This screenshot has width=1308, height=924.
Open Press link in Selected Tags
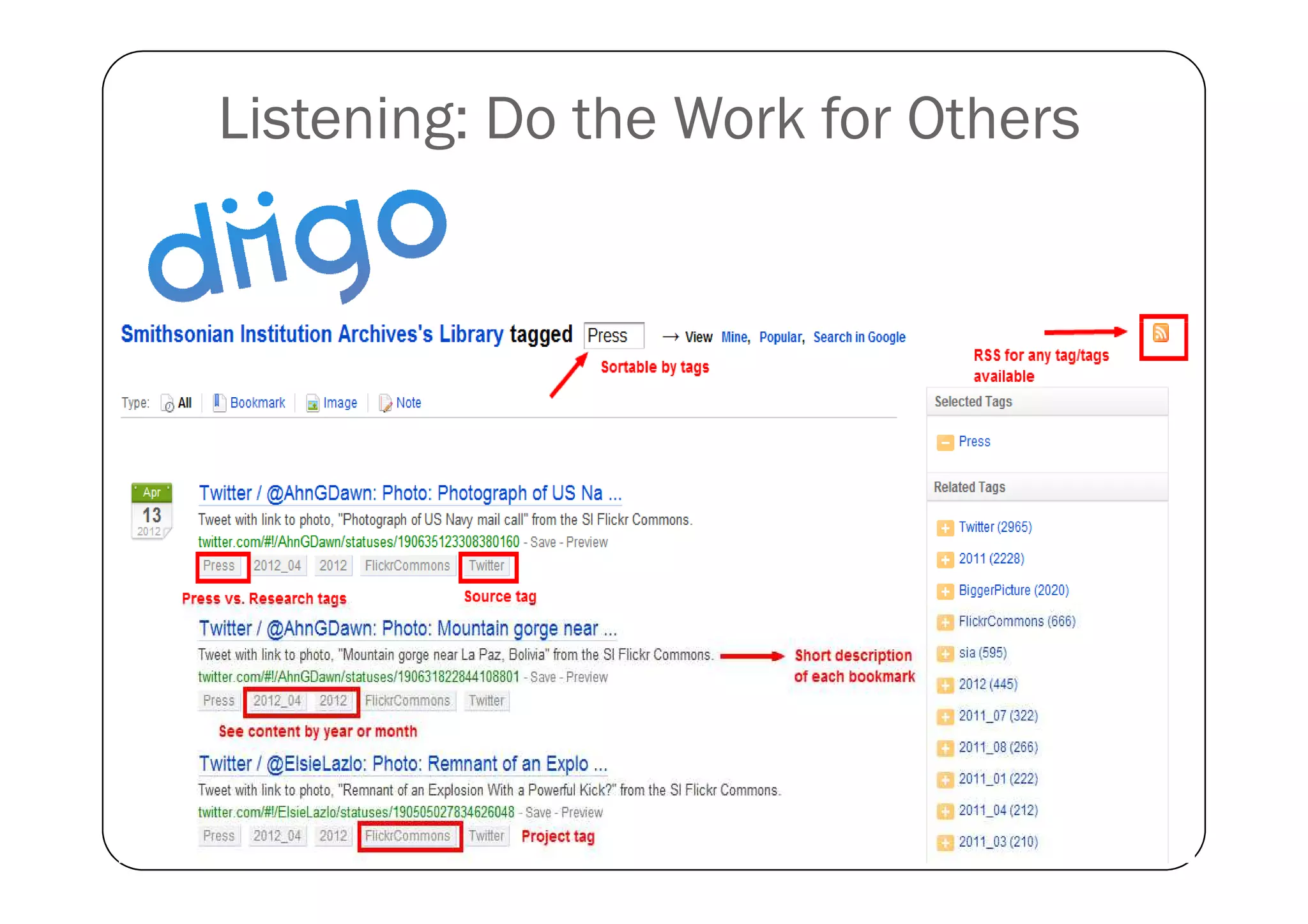[x=975, y=442]
